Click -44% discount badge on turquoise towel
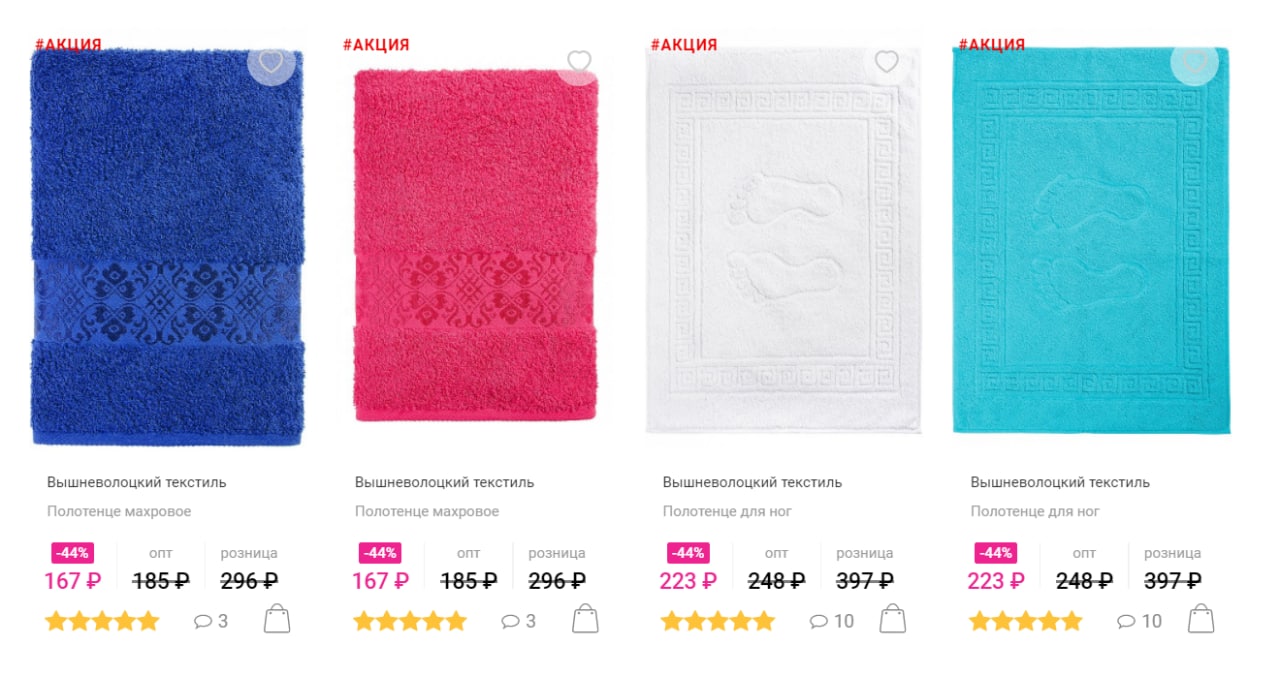 pyautogui.click(x=995, y=552)
